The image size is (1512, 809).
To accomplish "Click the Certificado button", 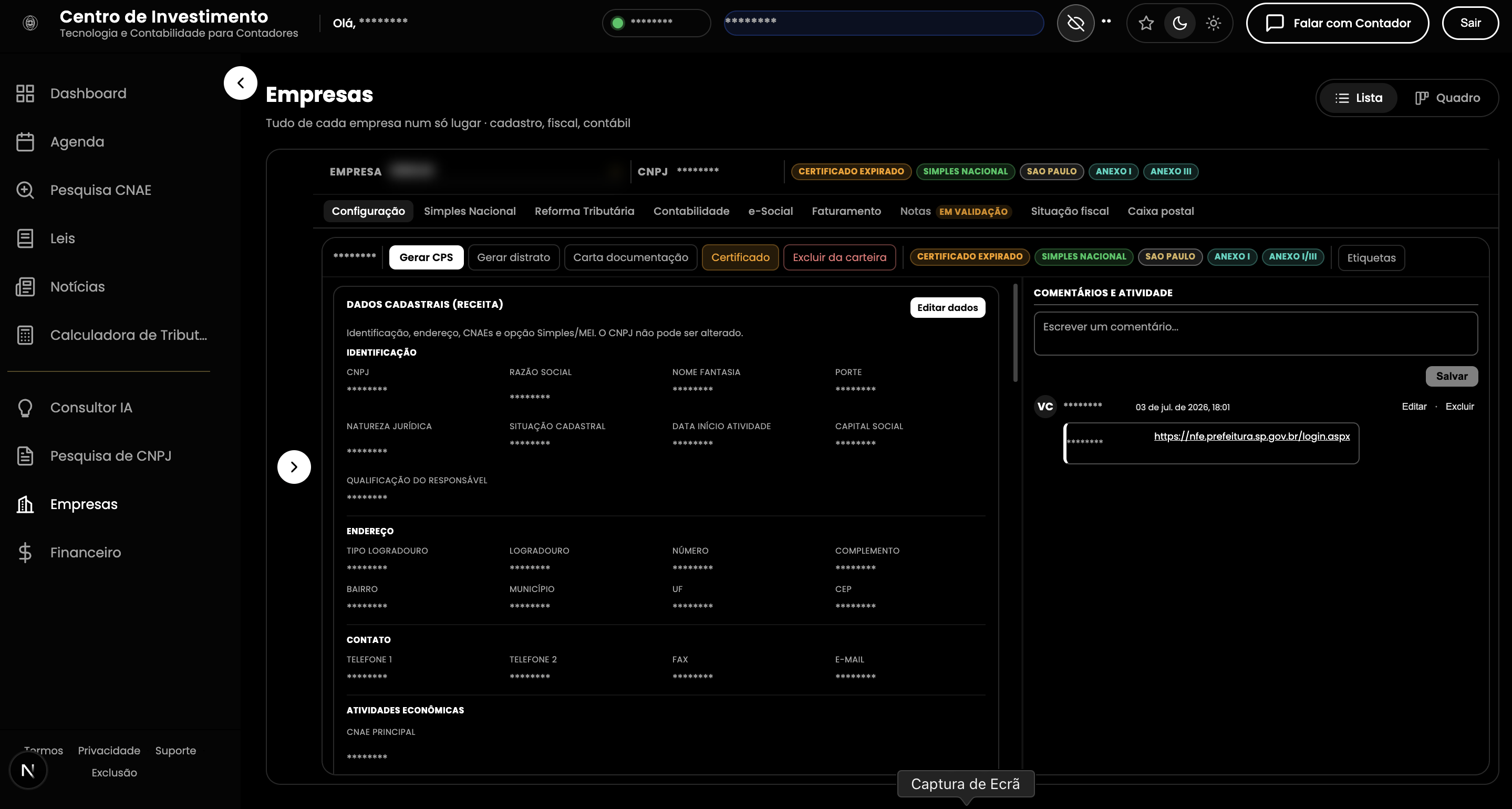I will 740,257.
